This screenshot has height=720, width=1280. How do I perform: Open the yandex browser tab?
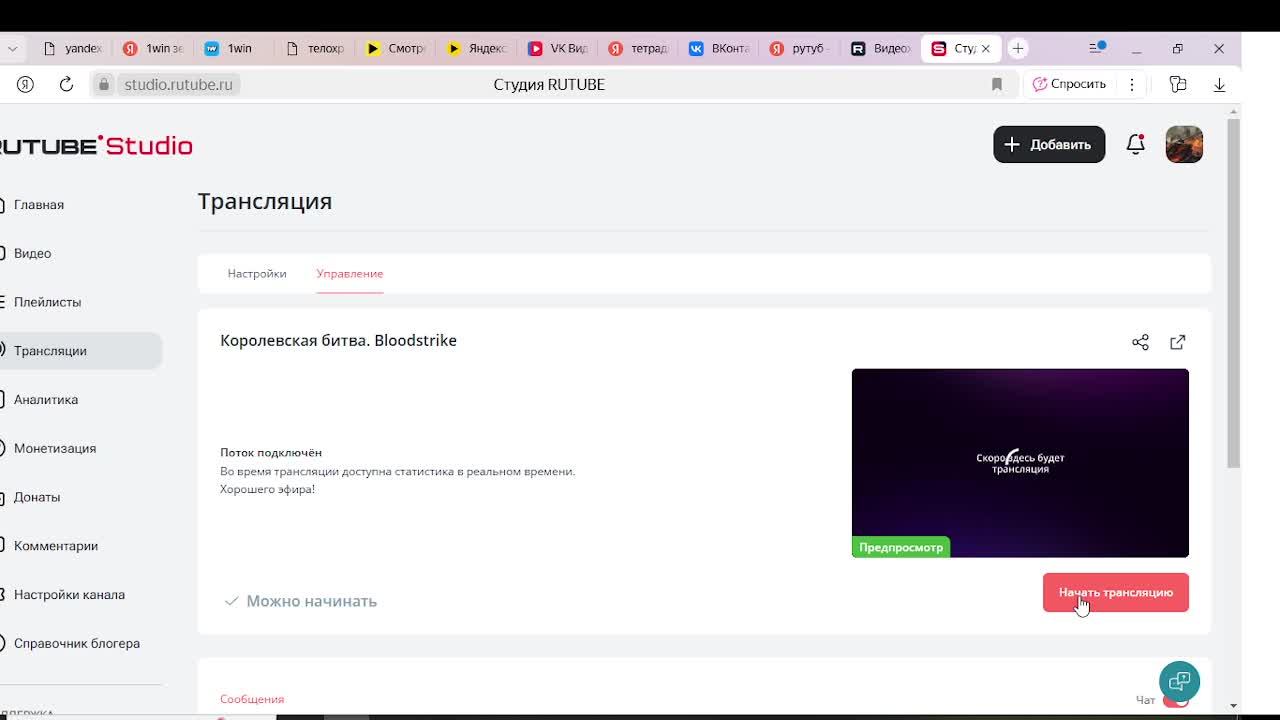click(72, 48)
